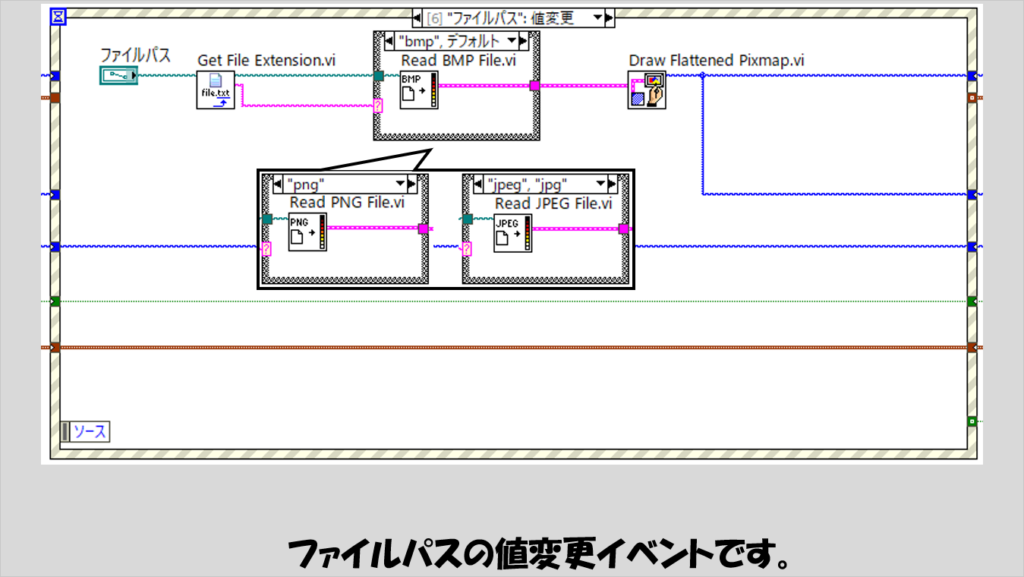Expand the ファイルパス 値変更 event case list

coord(597,18)
